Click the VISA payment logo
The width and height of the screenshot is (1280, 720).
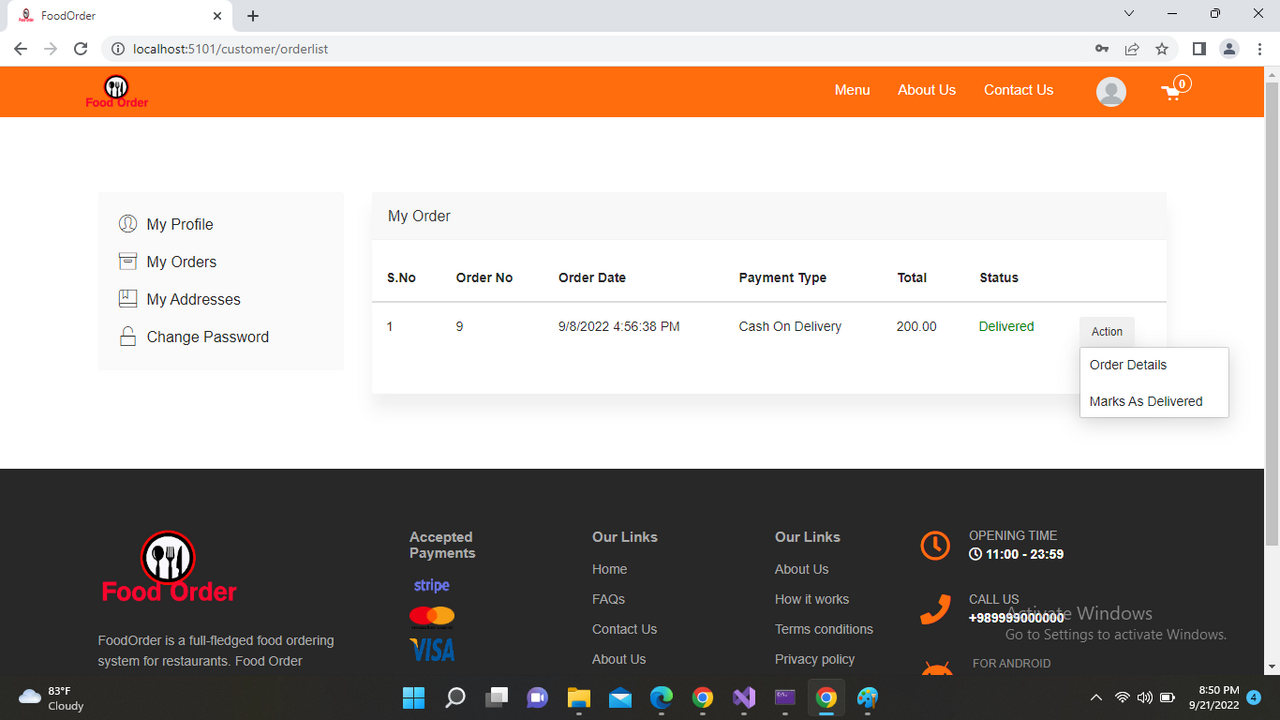[432, 650]
